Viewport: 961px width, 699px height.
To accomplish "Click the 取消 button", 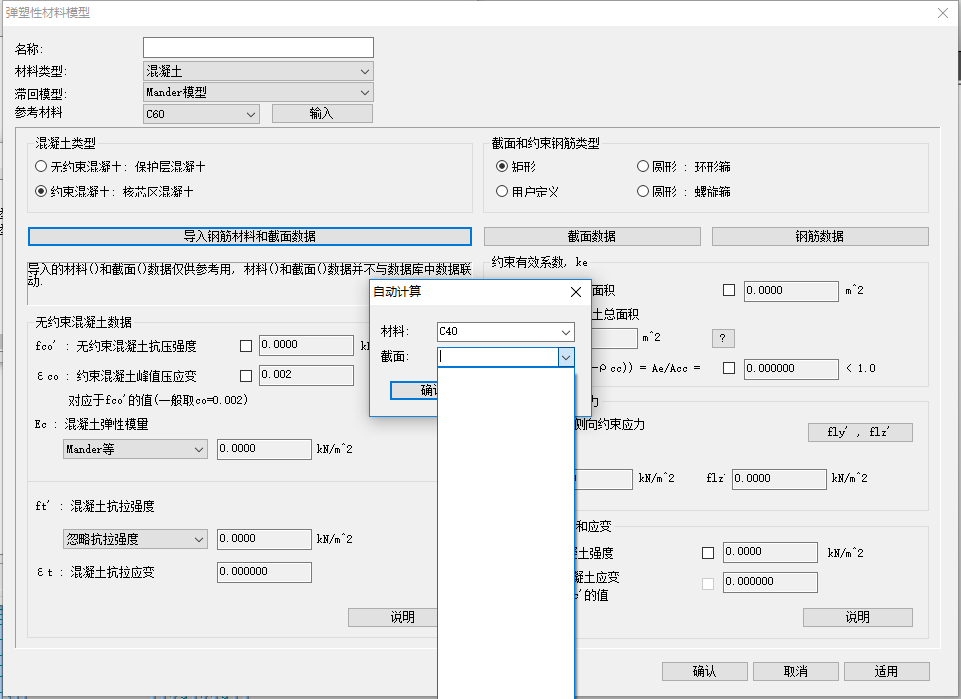I will click(x=796, y=671).
